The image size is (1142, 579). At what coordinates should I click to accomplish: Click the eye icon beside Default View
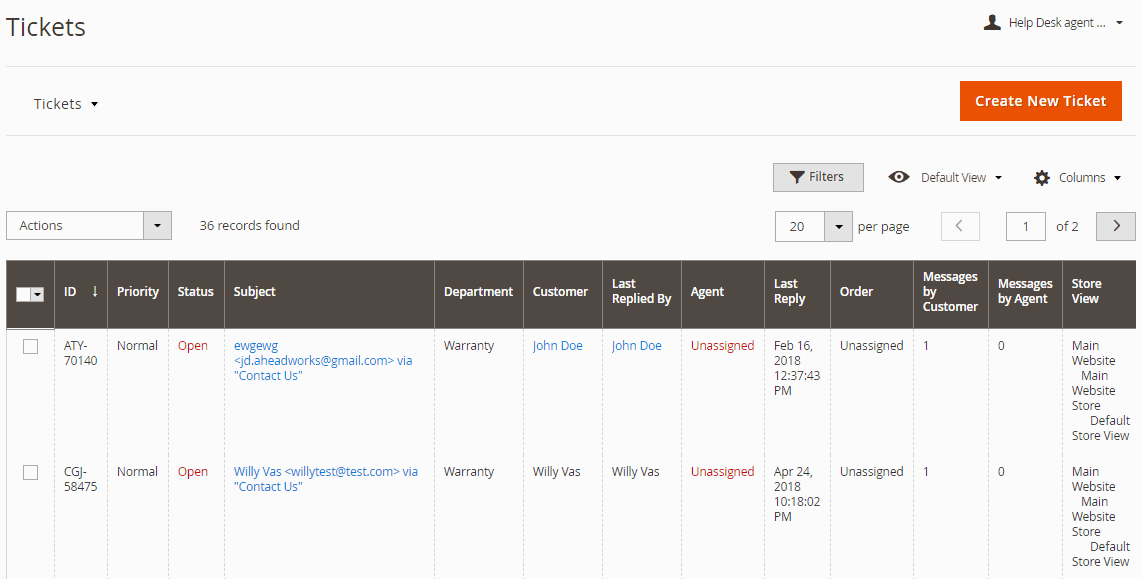click(899, 177)
